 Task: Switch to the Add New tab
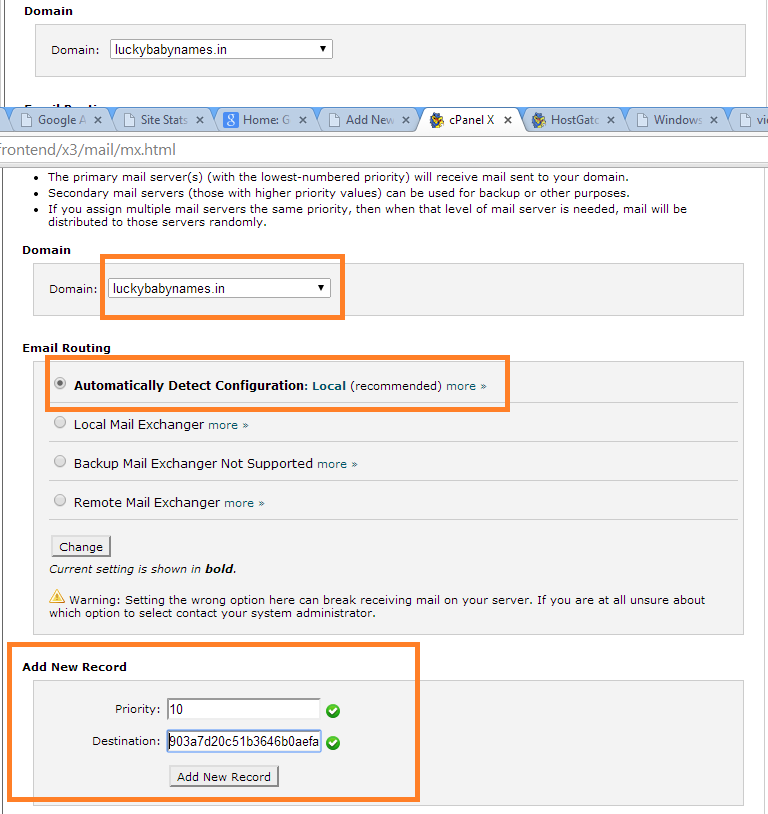pyautogui.click(x=368, y=120)
